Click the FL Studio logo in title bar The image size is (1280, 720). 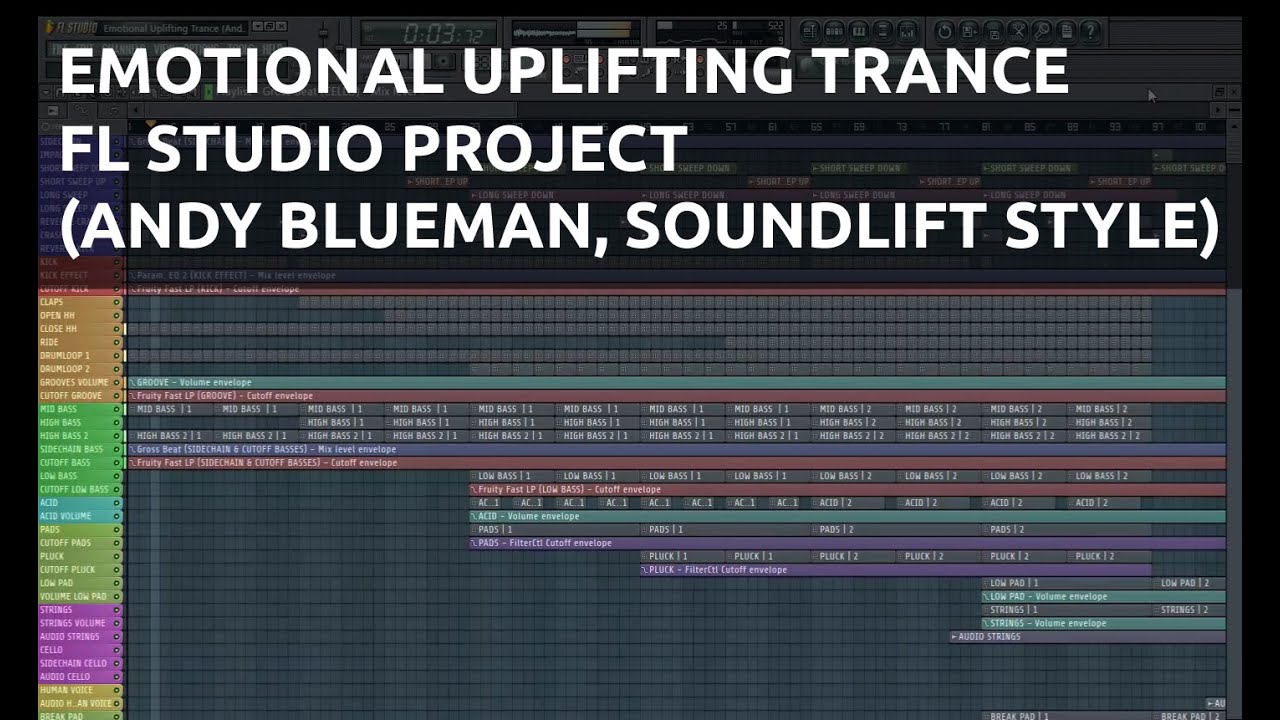click(x=70, y=27)
